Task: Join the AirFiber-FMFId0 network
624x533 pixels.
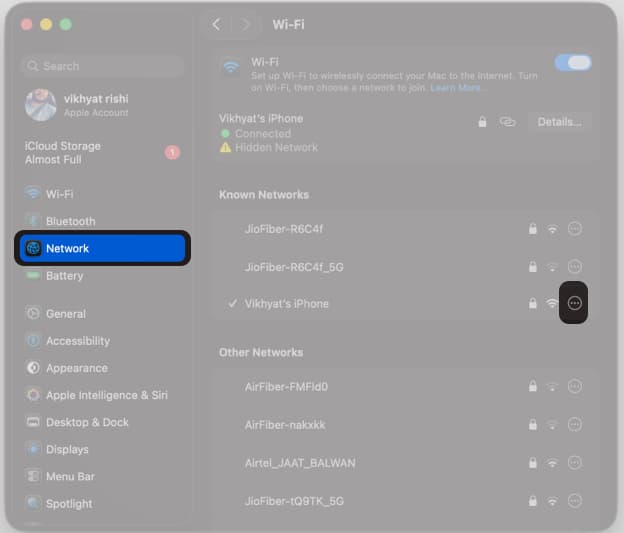Action: 403,387
